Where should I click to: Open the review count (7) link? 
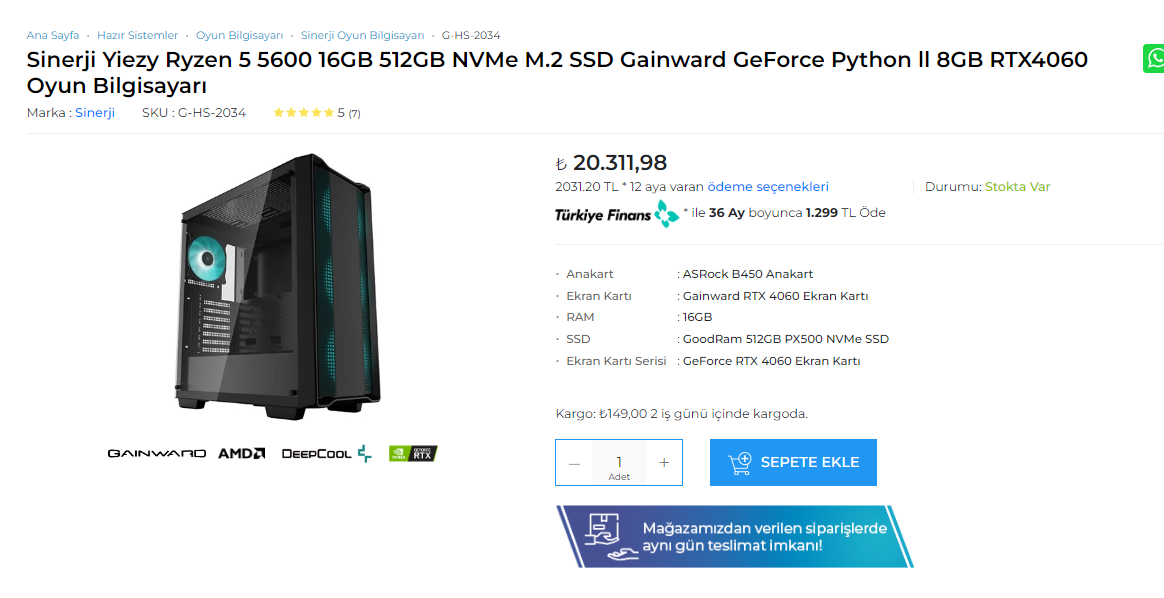pos(354,114)
